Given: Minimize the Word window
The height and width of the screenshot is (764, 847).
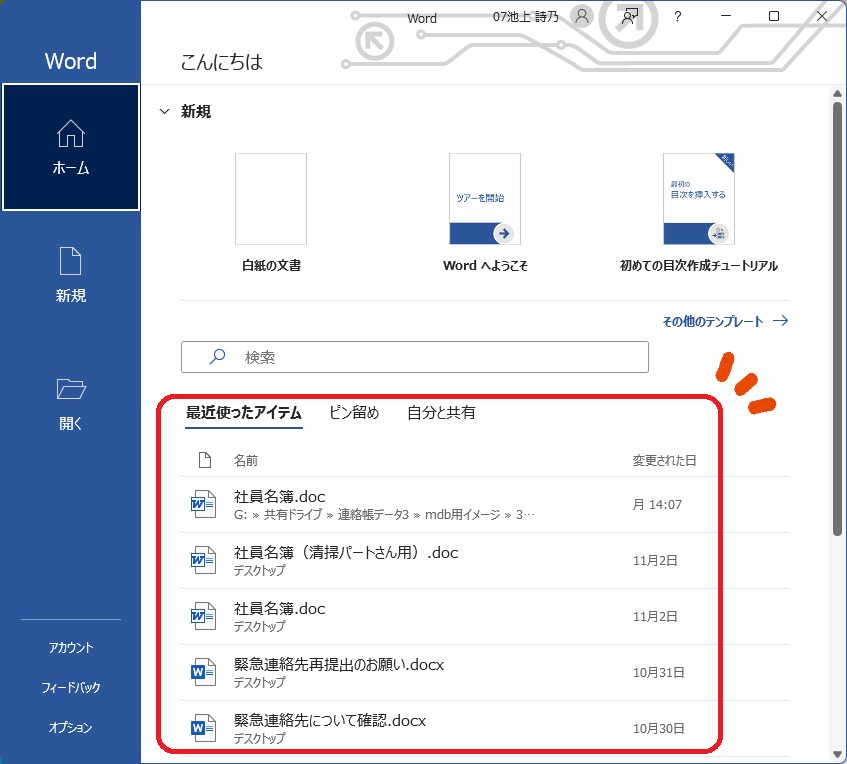Looking at the screenshot, I should 726,16.
